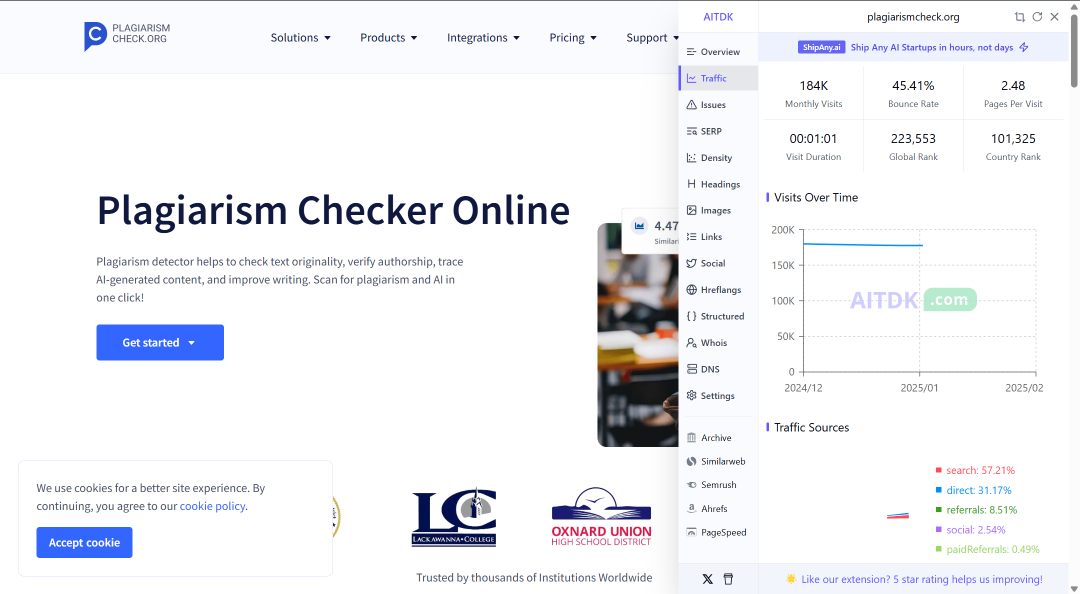Image resolution: width=1080 pixels, height=594 pixels.
Task: Open the Settings gear icon
Action: [691, 396]
